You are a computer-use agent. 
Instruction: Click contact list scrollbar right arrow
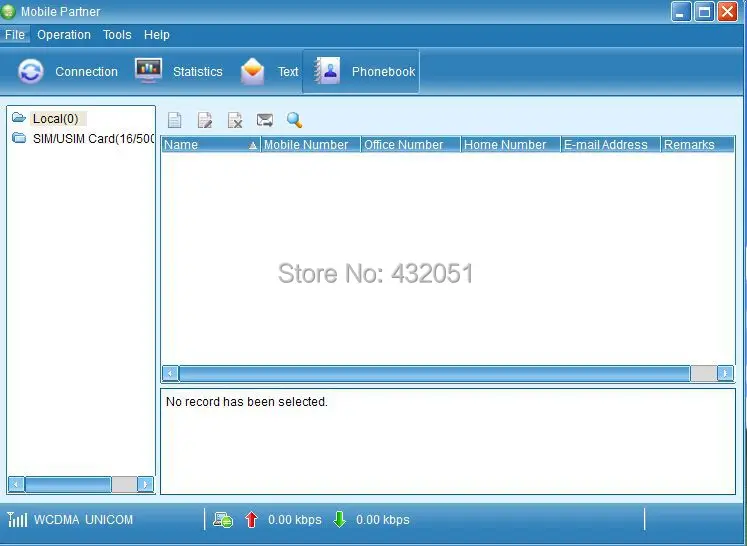tap(725, 373)
